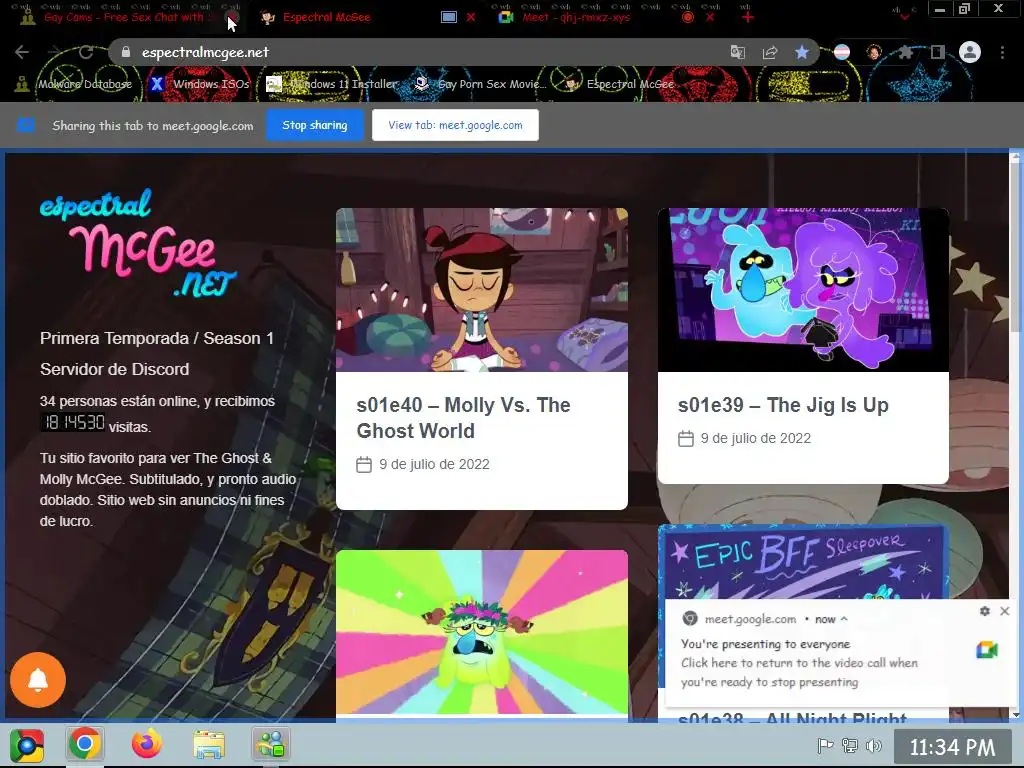Open the tab search dropdown arrow
Viewport: 1024px width, 768px height.
(x=904, y=18)
